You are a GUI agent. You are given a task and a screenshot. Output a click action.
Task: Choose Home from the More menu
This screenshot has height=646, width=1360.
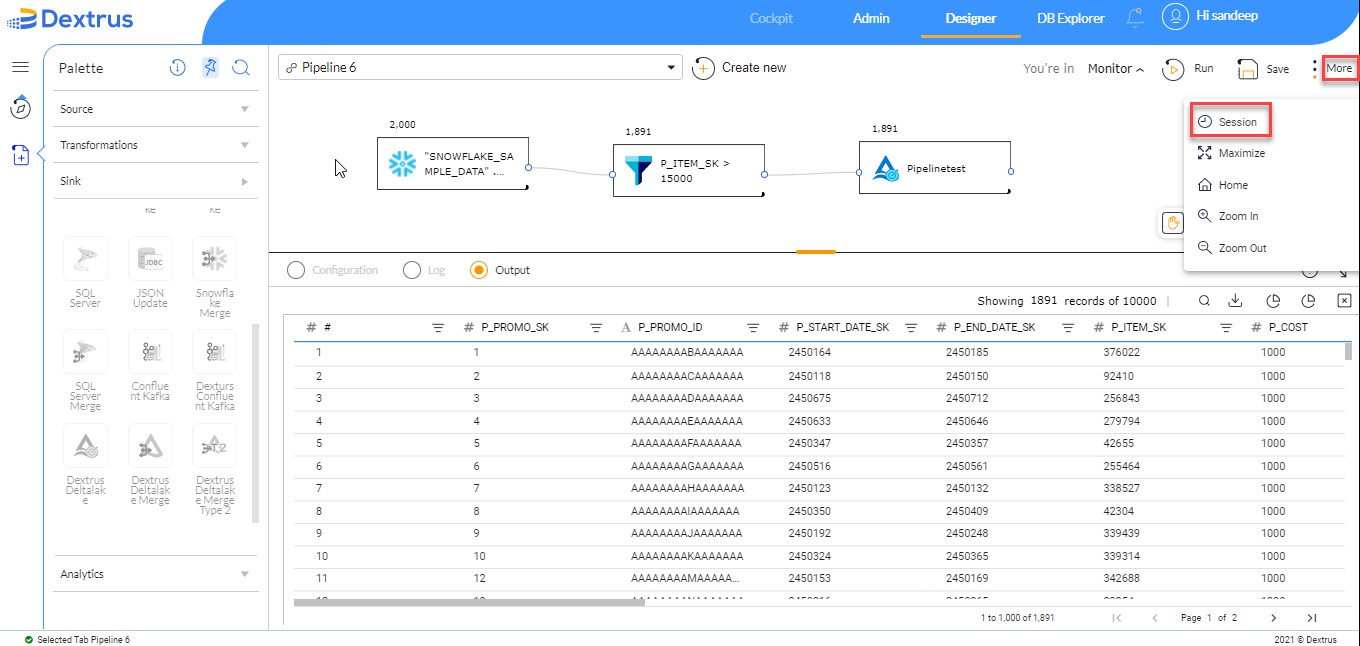click(x=1222, y=185)
